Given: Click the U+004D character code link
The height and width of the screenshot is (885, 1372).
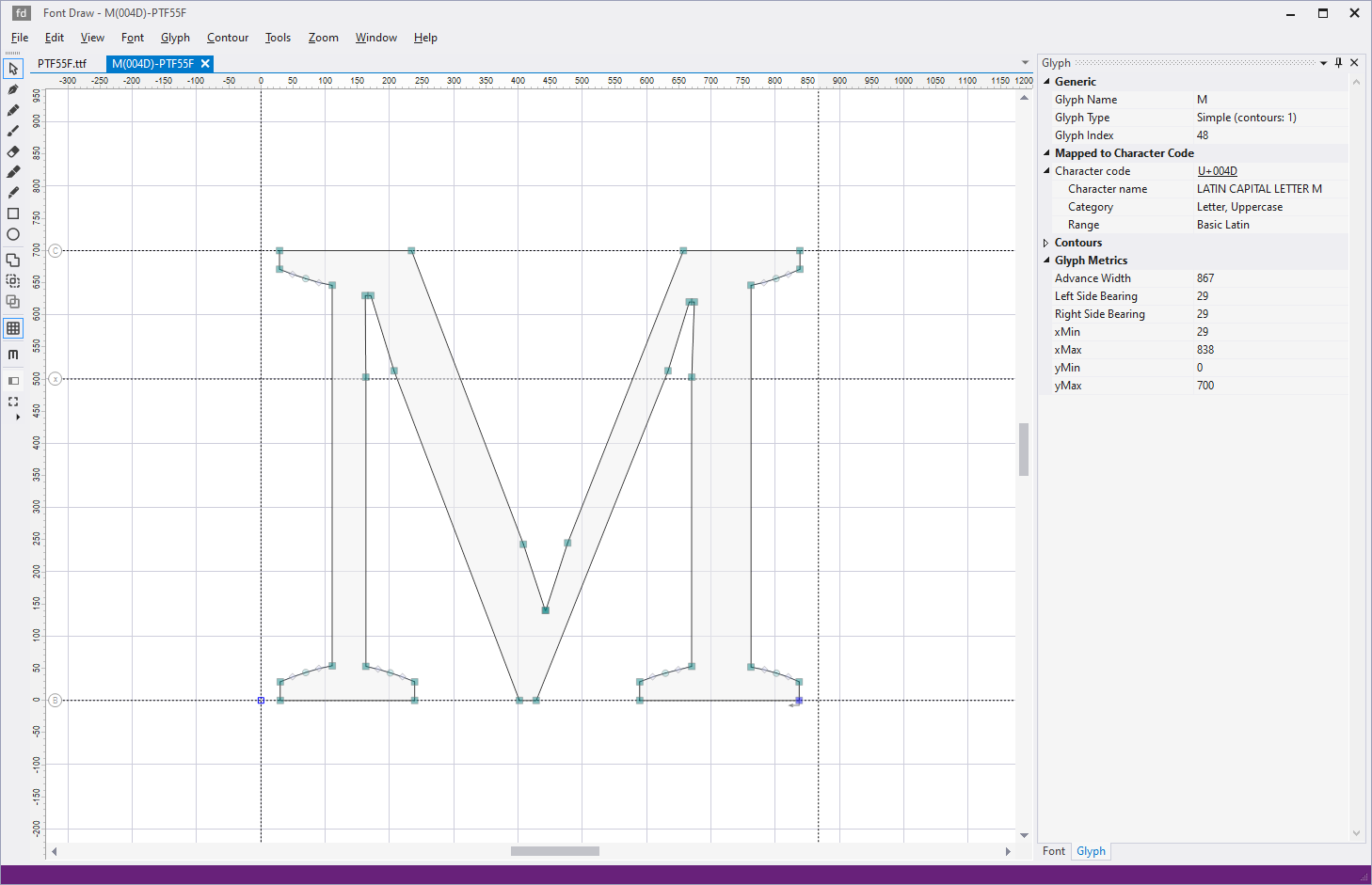Looking at the screenshot, I should 1217,171.
